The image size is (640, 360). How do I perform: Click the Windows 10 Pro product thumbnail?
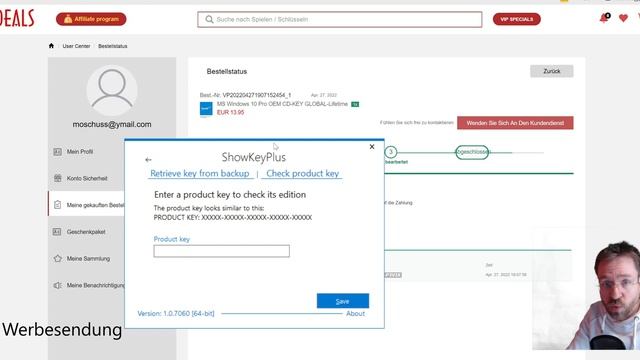pyautogui.click(x=206, y=109)
